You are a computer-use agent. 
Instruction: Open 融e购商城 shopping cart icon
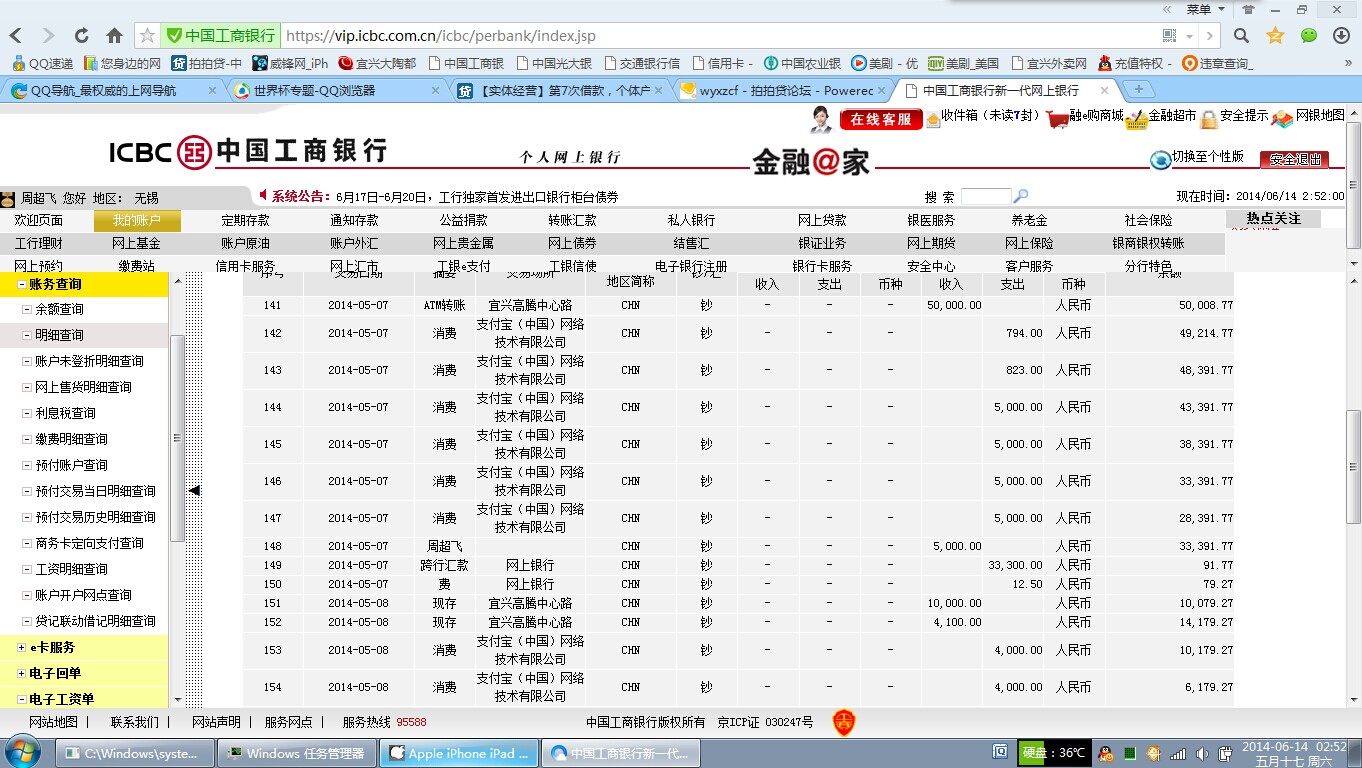[x=1057, y=119]
